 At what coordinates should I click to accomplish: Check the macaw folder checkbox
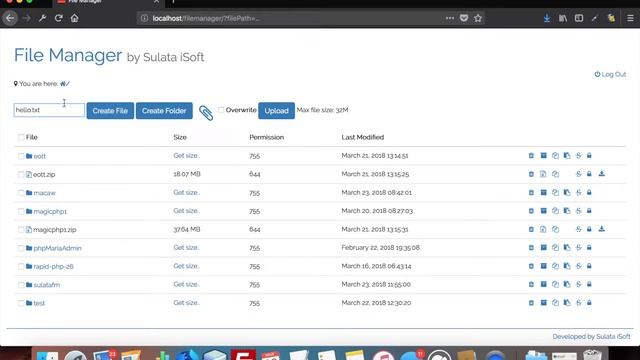click(x=21, y=193)
